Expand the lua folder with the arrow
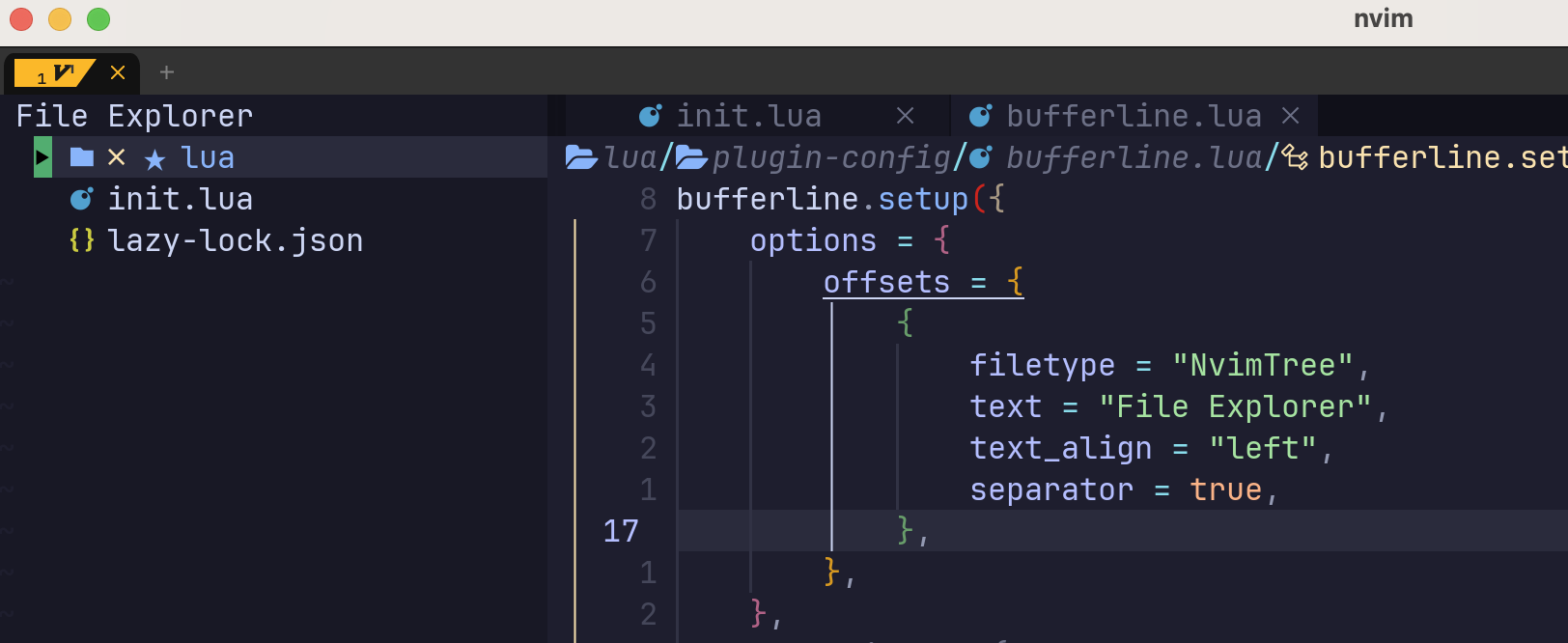Viewport: 1568px width, 643px height. (42, 157)
